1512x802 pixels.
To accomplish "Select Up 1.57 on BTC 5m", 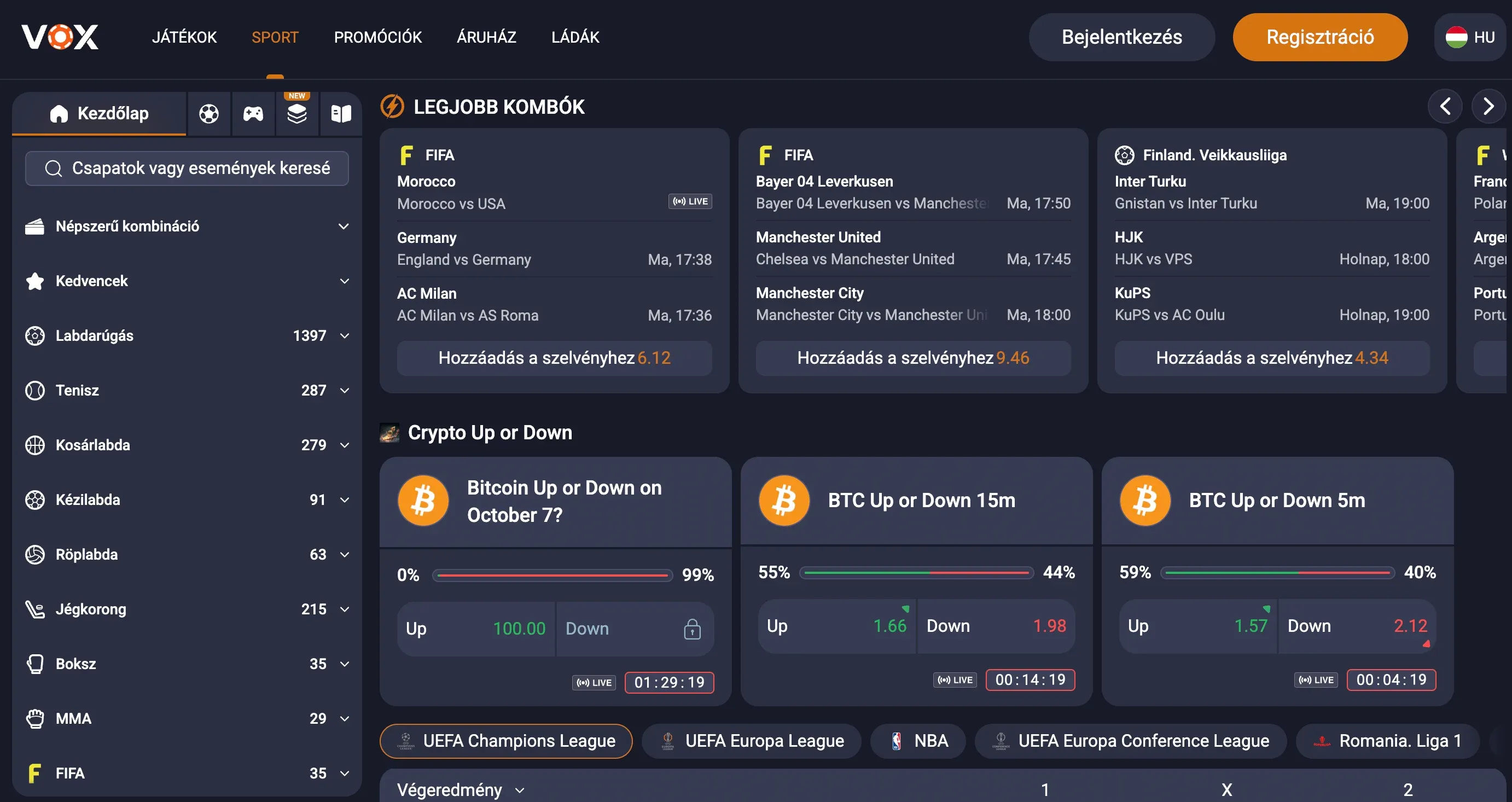I will point(1197,626).
